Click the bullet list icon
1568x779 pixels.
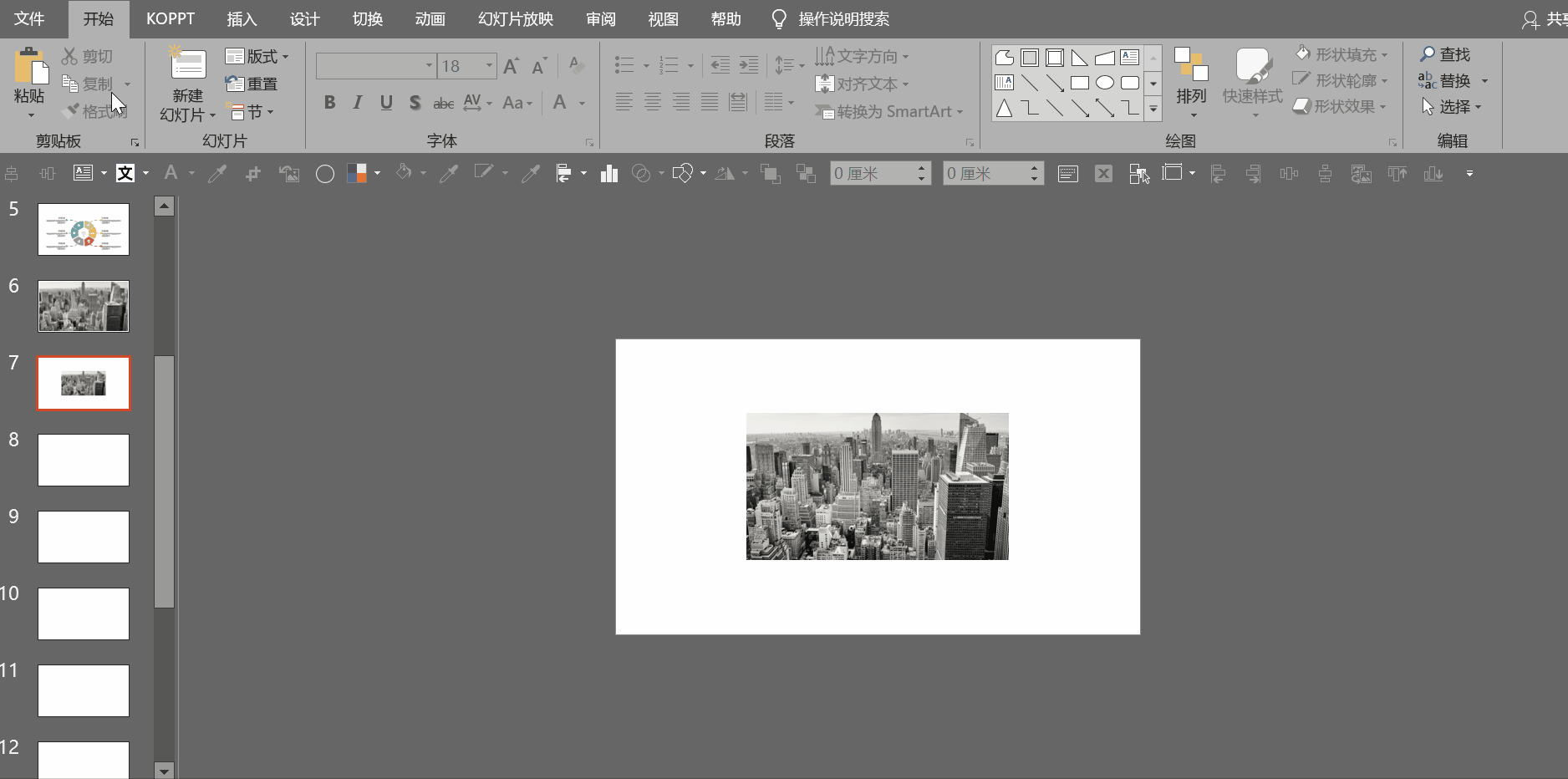tap(624, 65)
